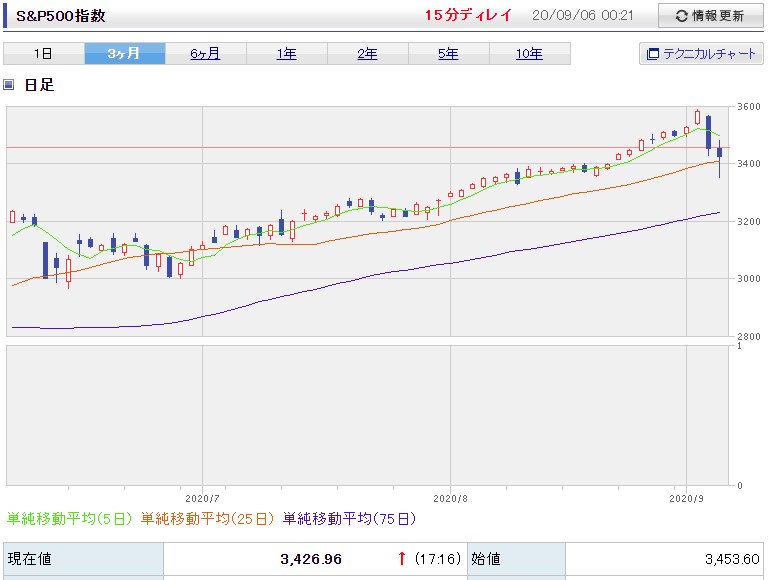The image size is (768, 580).
Task: Click the 始値 row header
Action: (x=516, y=559)
